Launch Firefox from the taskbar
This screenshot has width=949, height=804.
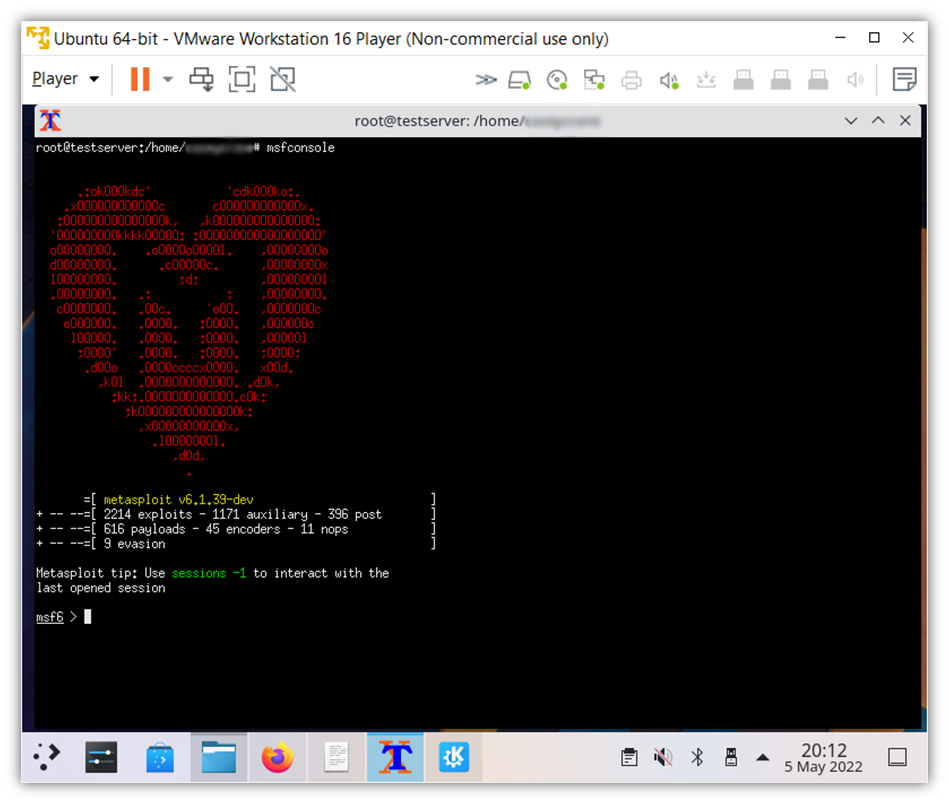coord(277,757)
